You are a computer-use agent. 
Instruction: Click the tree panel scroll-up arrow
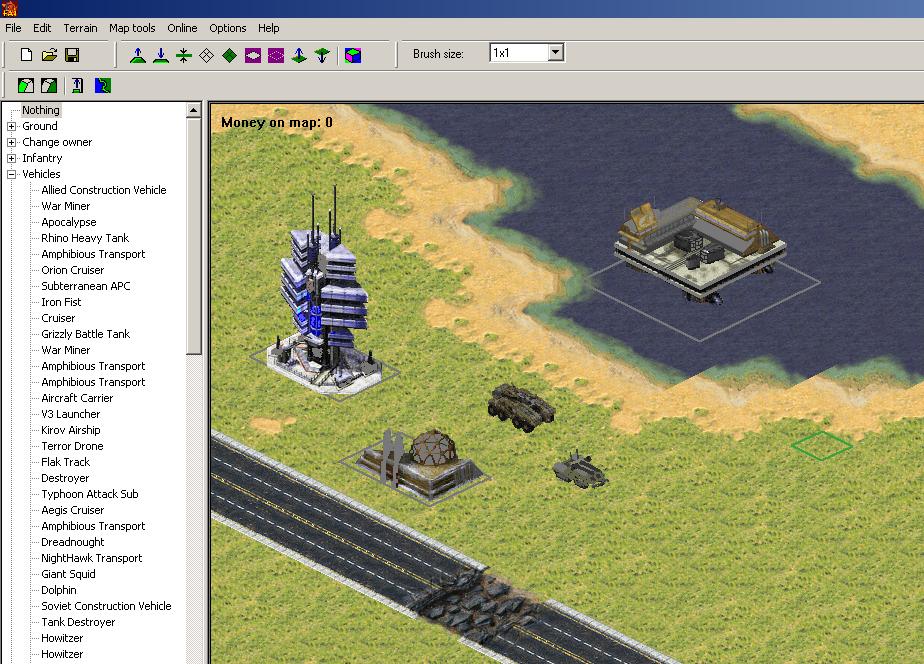(193, 110)
